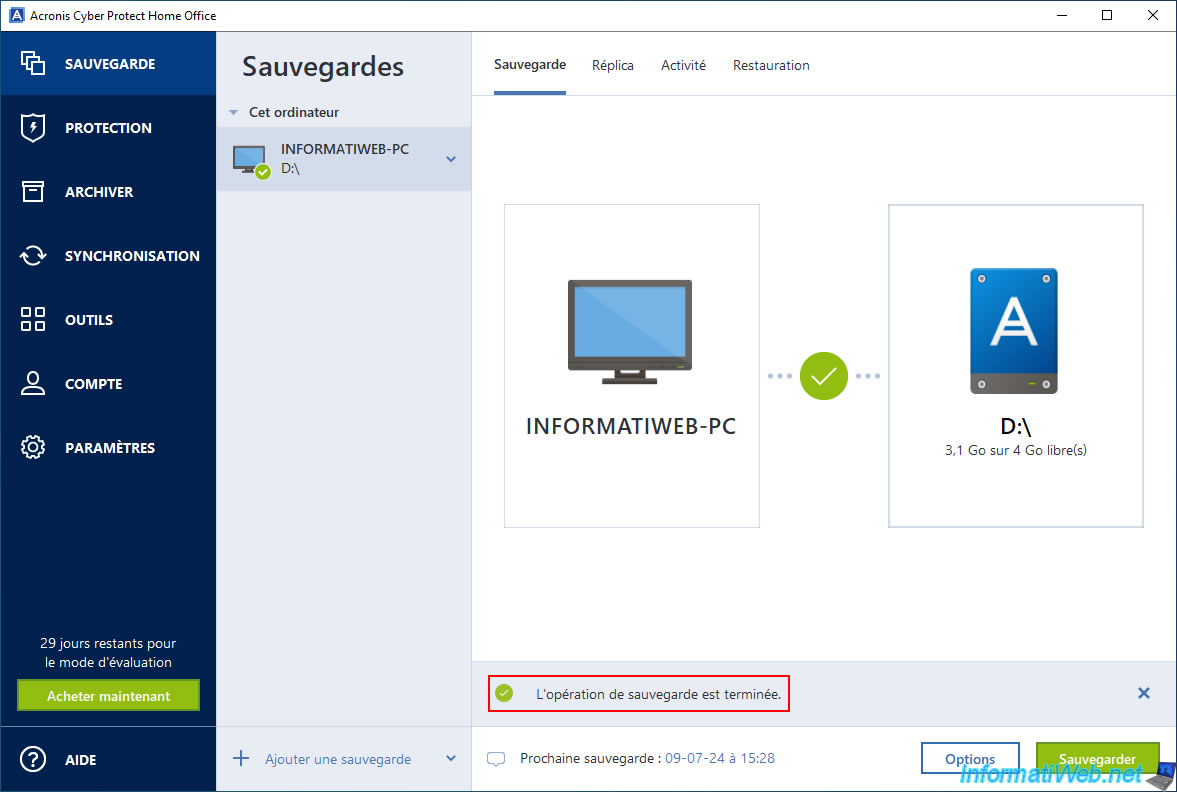
Task: Click the Acheter maintenant button
Action: coord(108,695)
